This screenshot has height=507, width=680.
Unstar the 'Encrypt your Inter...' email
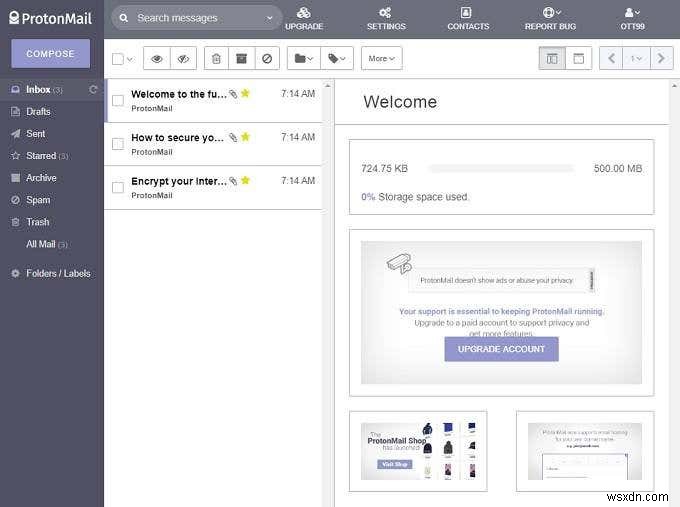(245, 180)
